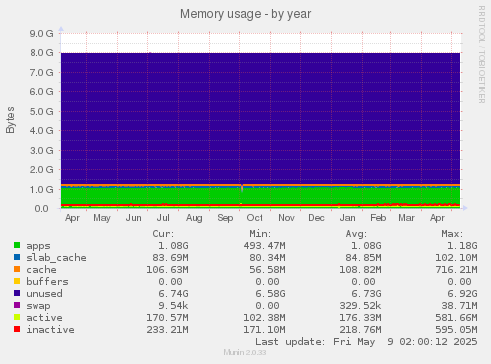
Task: Click the dark purple unused legend swatch
Action: point(17,293)
